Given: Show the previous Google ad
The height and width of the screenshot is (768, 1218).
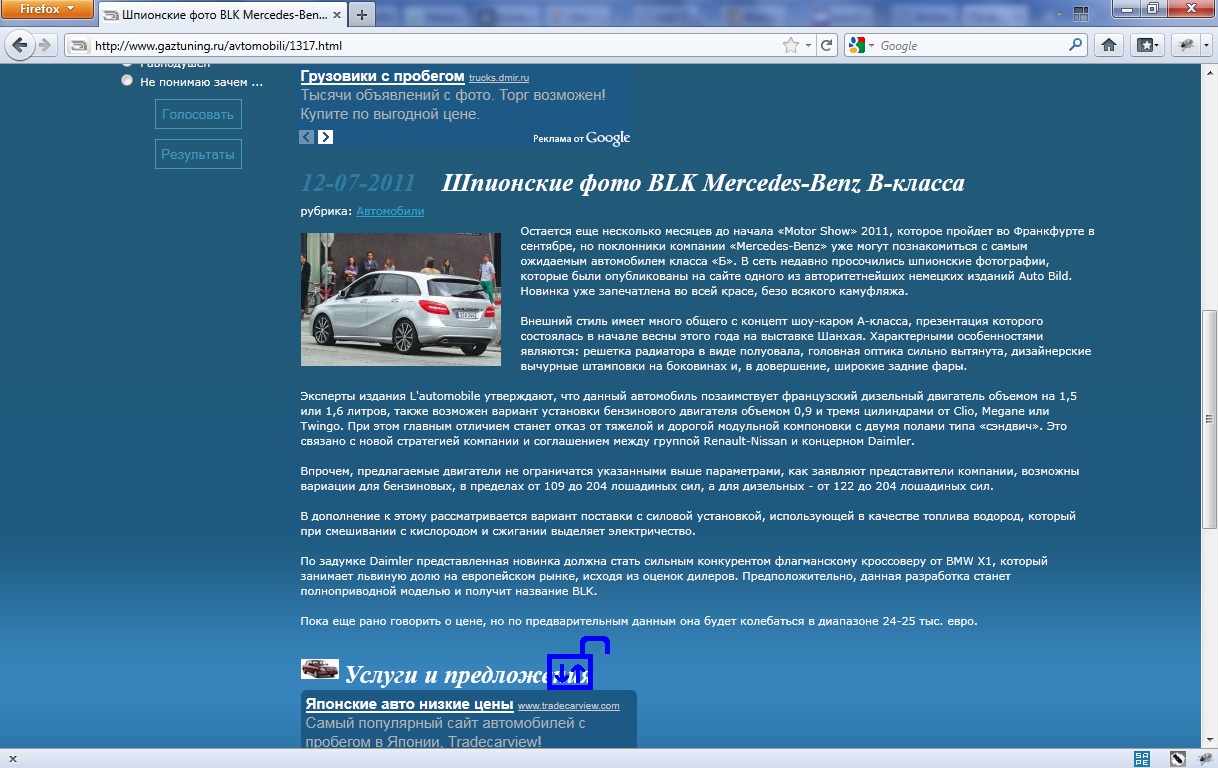Looking at the screenshot, I should point(307,137).
